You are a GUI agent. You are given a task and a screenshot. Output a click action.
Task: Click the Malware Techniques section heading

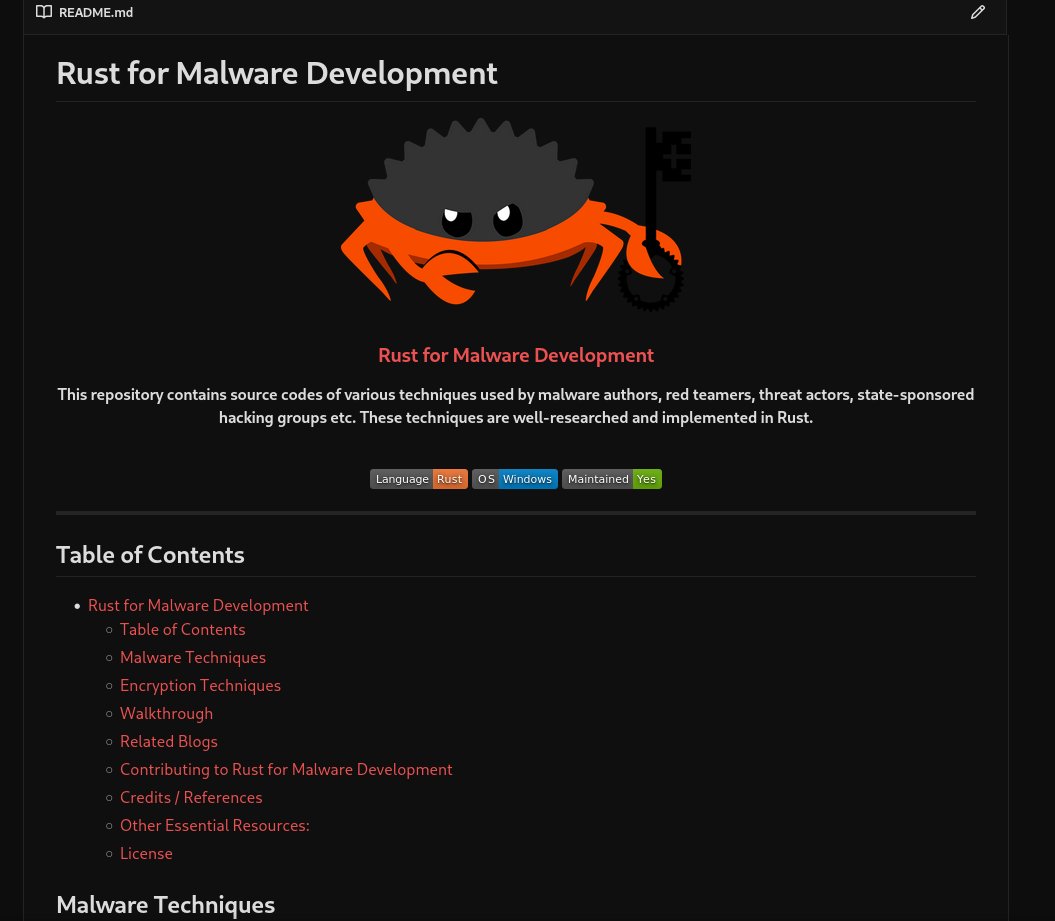[166, 905]
